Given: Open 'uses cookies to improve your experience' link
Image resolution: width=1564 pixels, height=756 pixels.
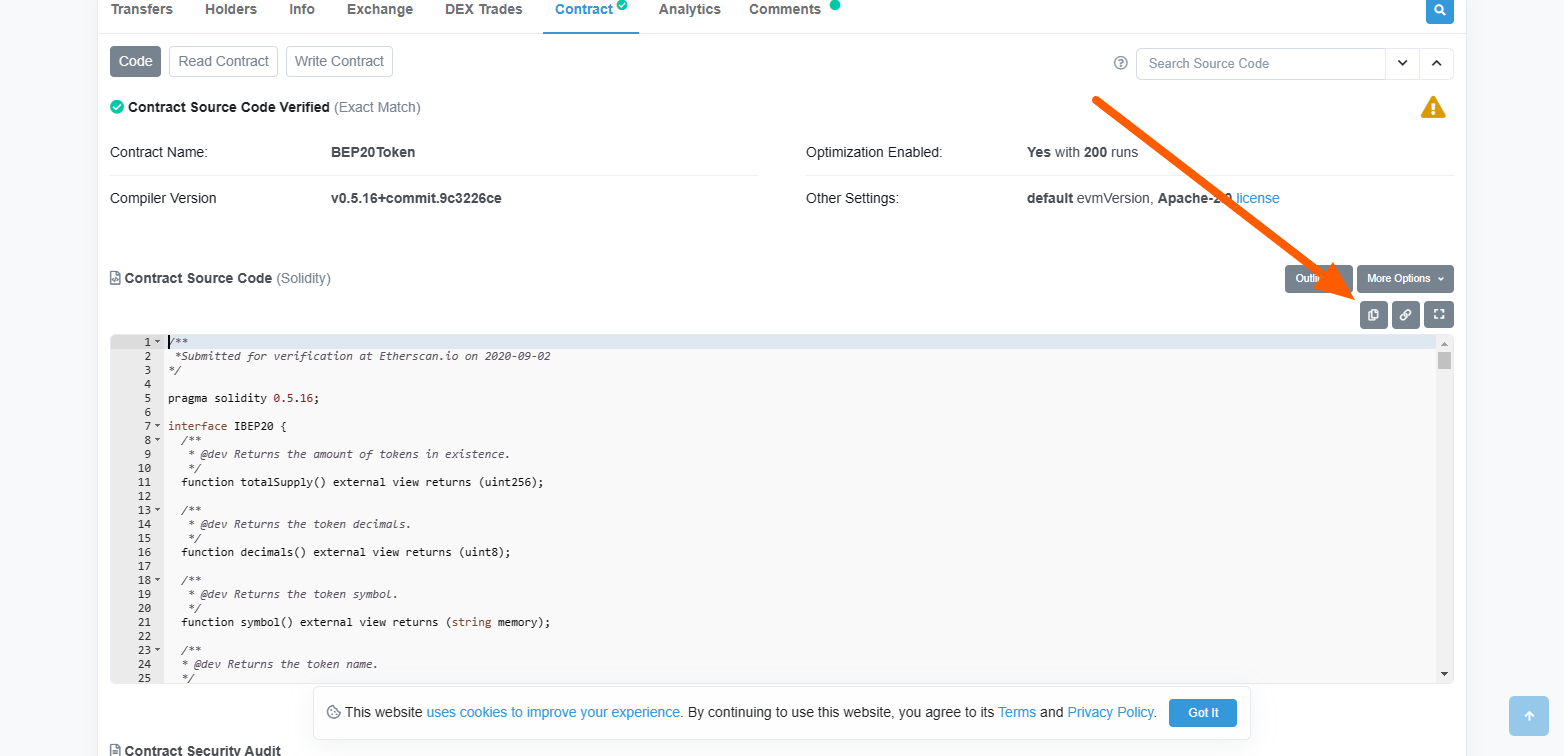Looking at the screenshot, I should pos(554,713).
